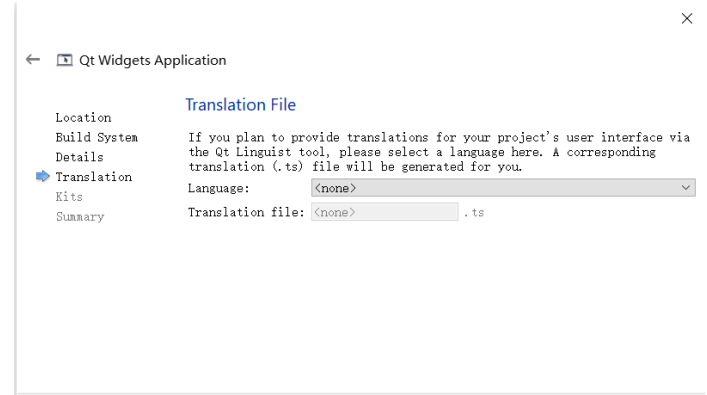This screenshot has height=395, width=707.
Task: Click the <none> text in Language box
Action: [x=335, y=188]
